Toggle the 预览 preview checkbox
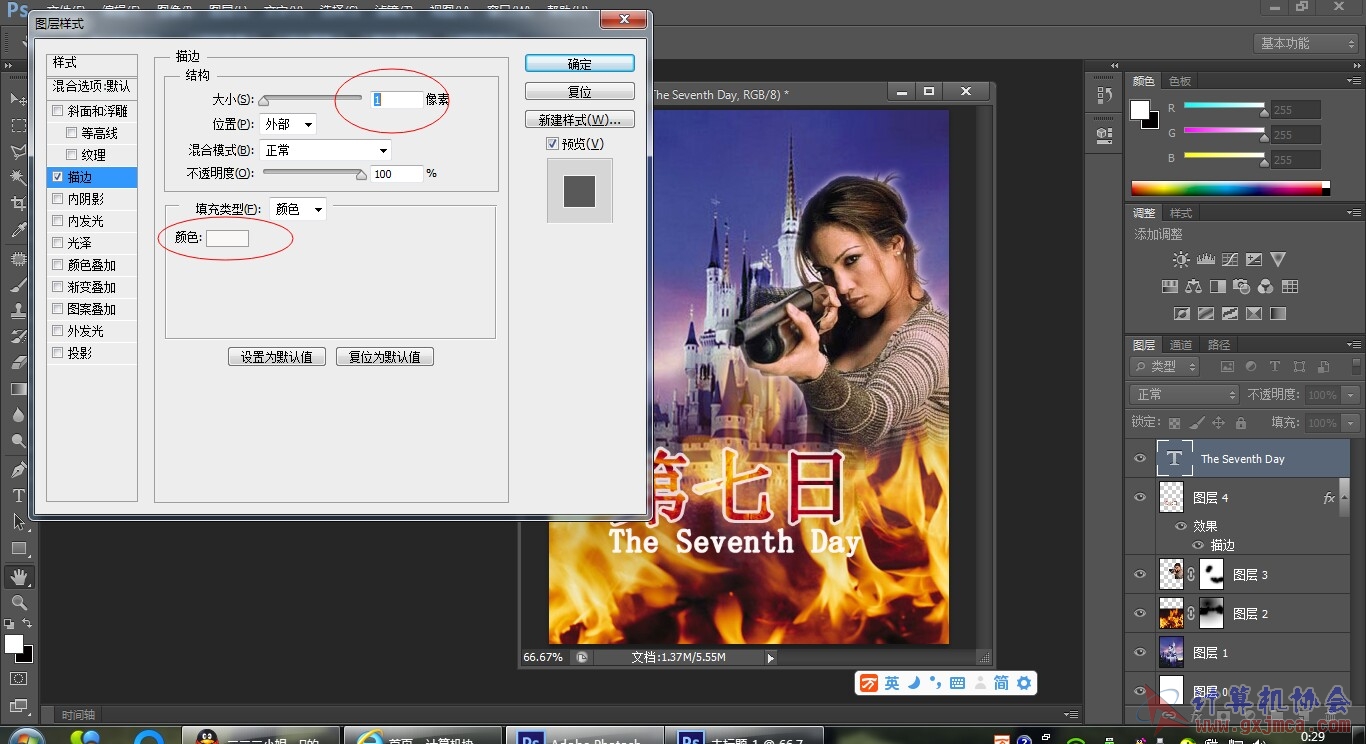 pyautogui.click(x=552, y=144)
